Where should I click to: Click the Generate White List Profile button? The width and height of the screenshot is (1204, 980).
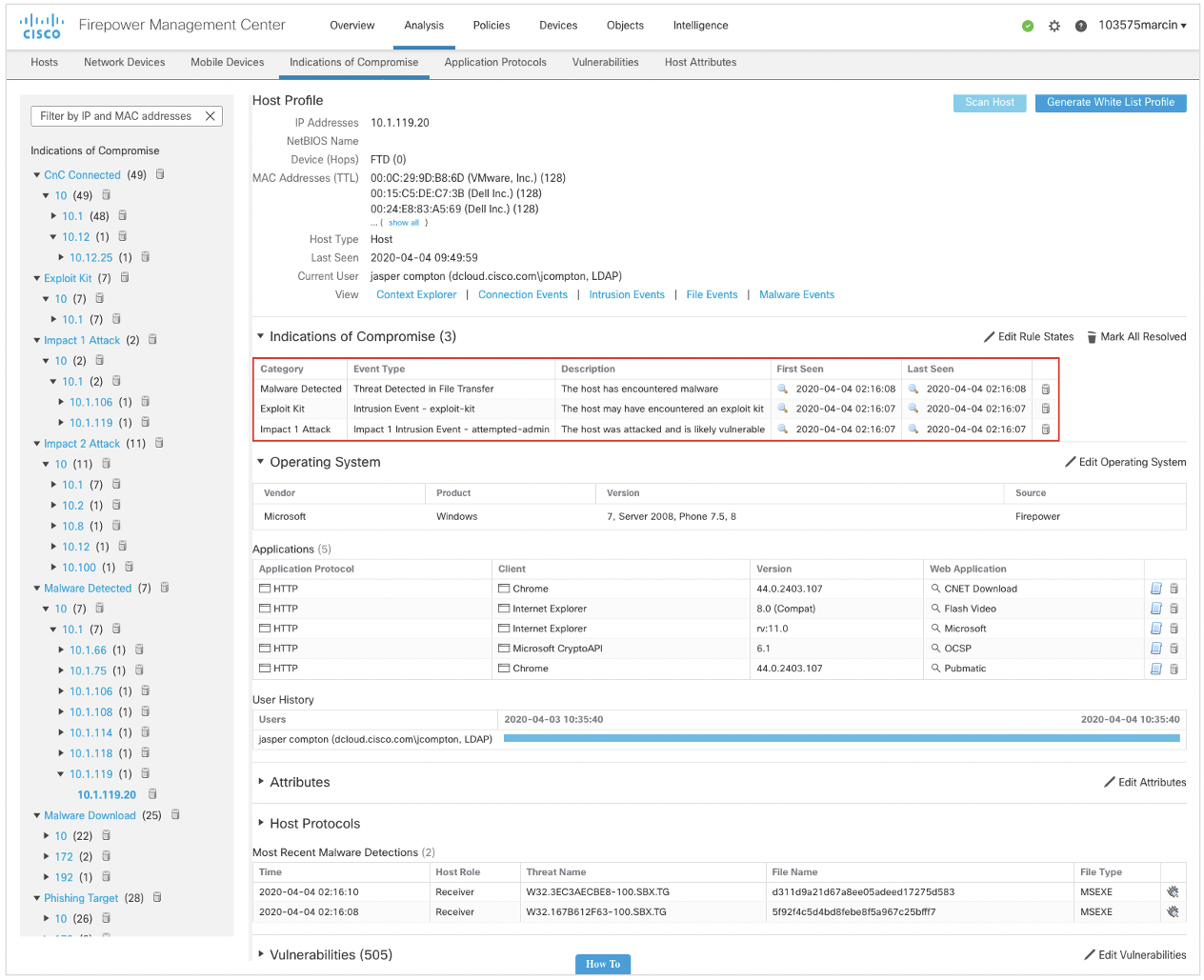pyautogui.click(x=1110, y=103)
